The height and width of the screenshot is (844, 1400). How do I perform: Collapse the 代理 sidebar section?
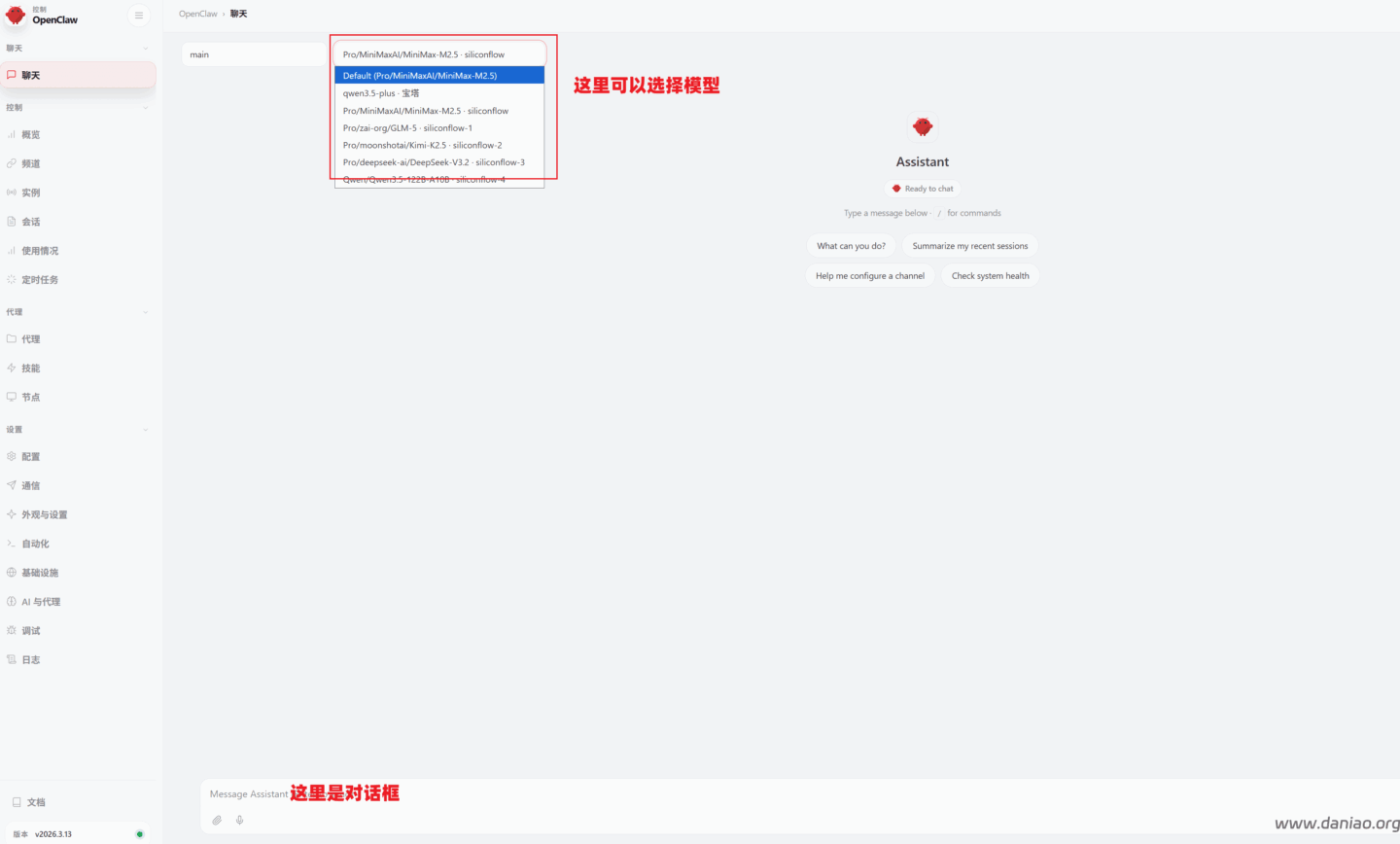[146, 312]
